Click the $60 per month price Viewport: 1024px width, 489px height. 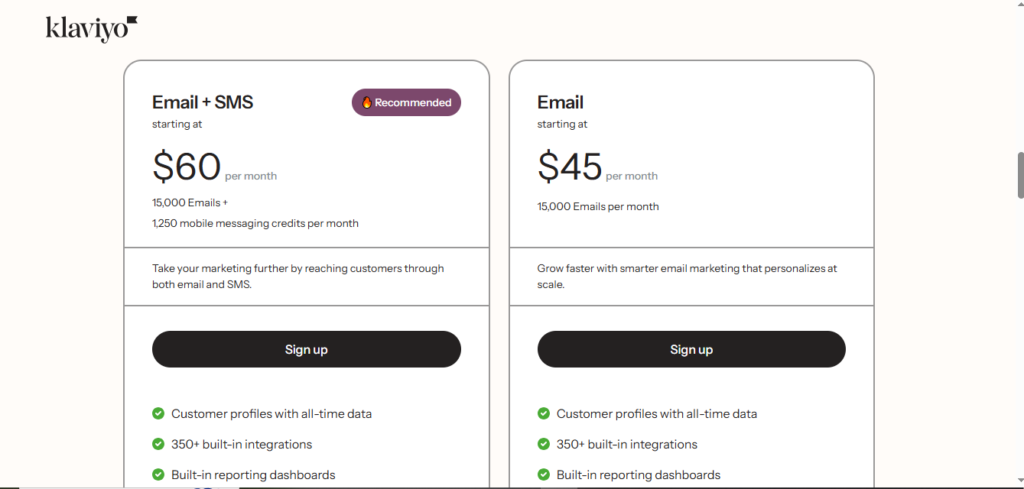(x=187, y=166)
